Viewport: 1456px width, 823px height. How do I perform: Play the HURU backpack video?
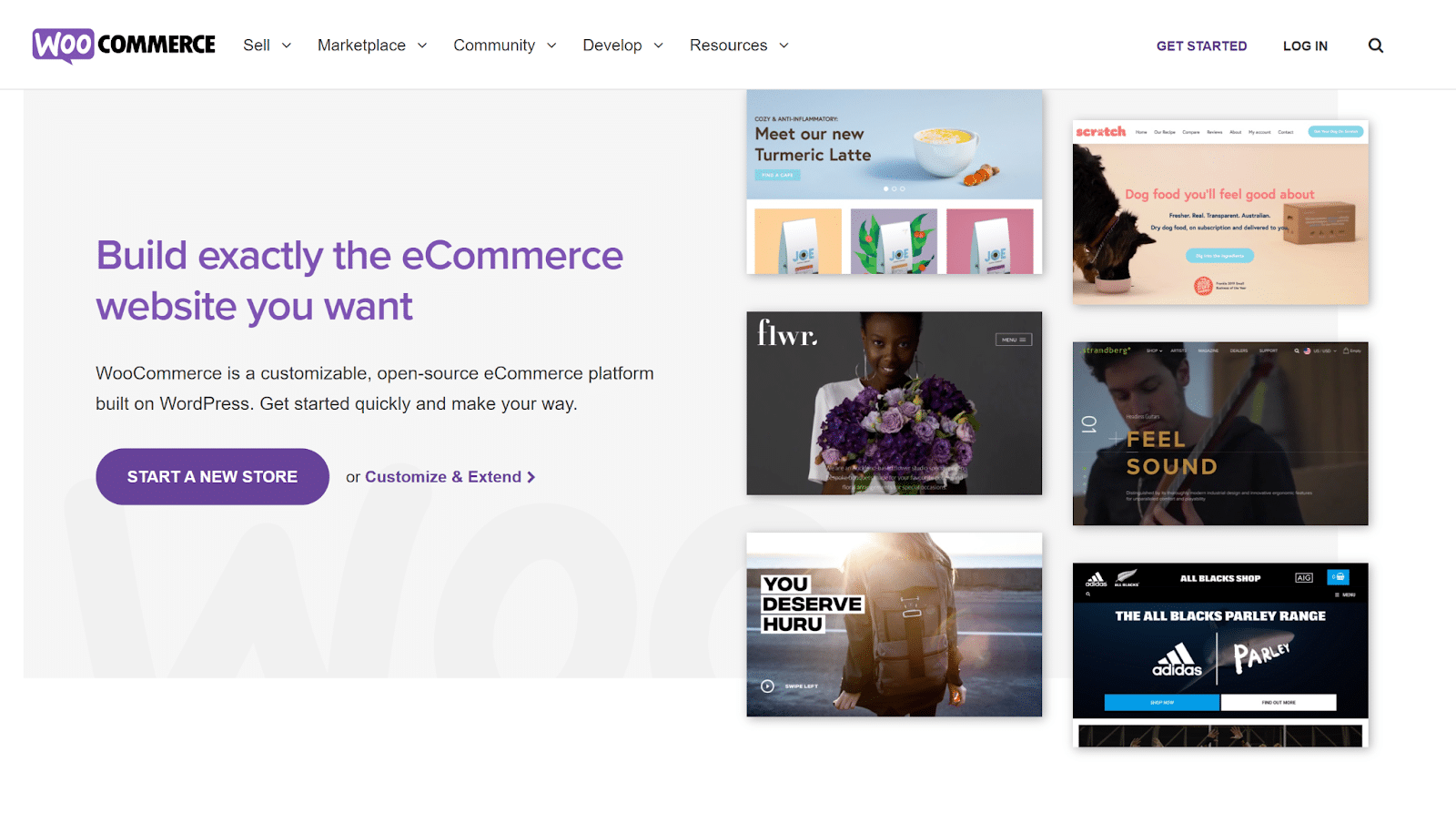(767, 686)
